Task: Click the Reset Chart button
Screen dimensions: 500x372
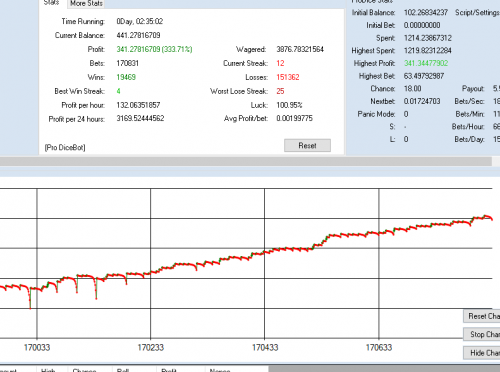Action: coord(482,316)
